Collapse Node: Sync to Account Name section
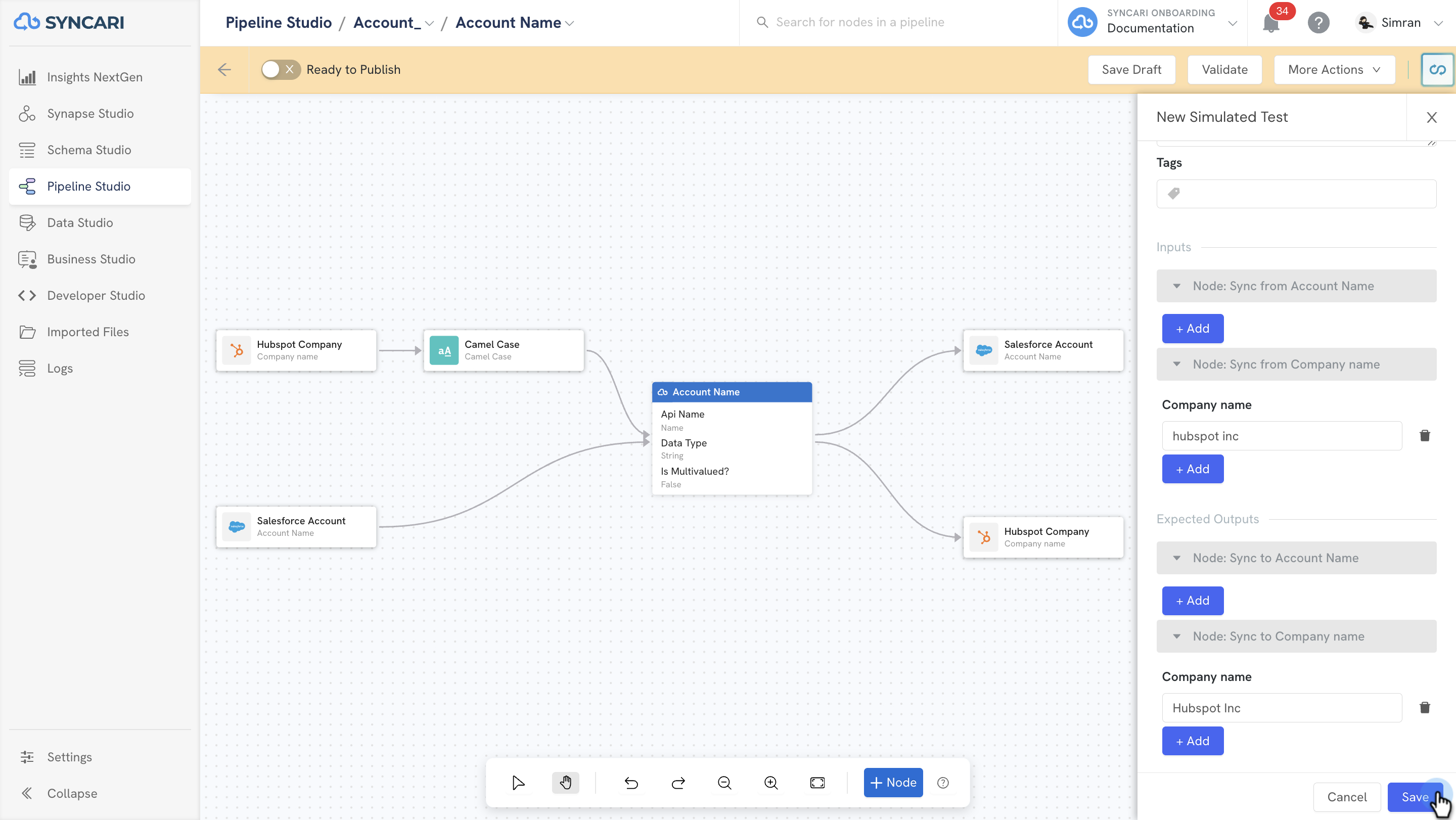The width and height of the screenshot is (1456, 820). click(x=1296, y=558)
